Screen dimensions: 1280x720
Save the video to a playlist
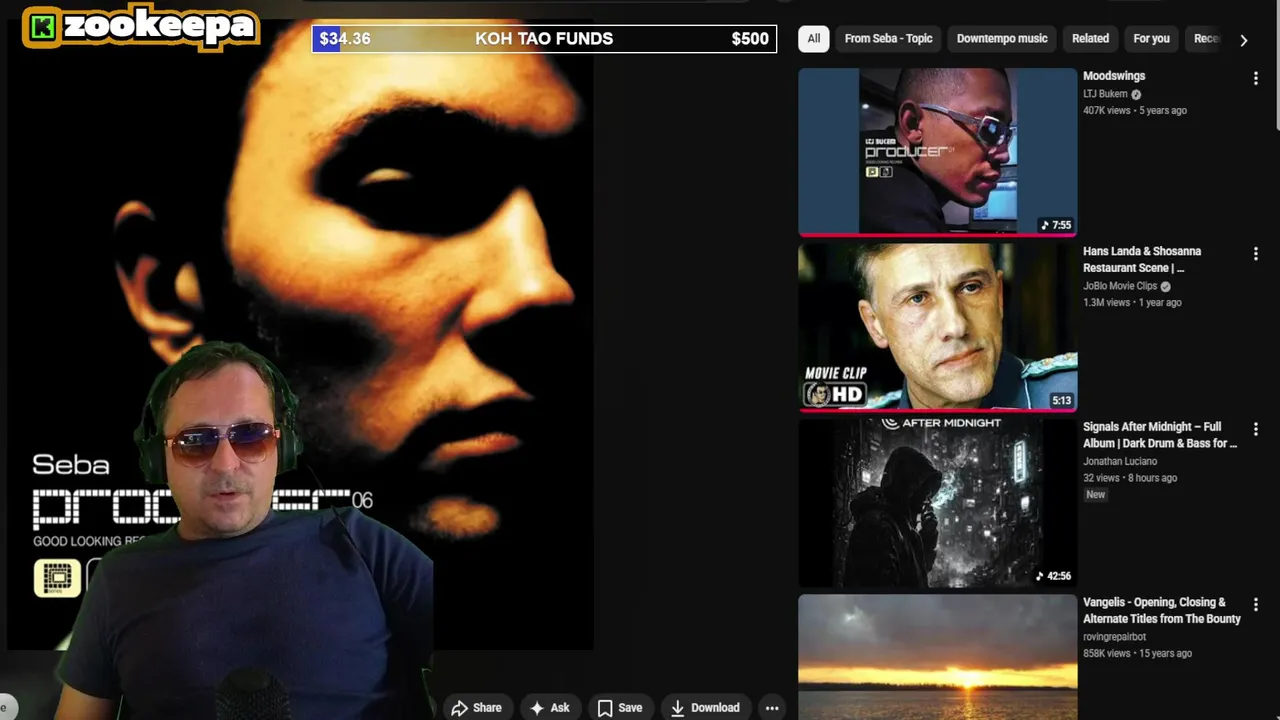pos(620,707)
